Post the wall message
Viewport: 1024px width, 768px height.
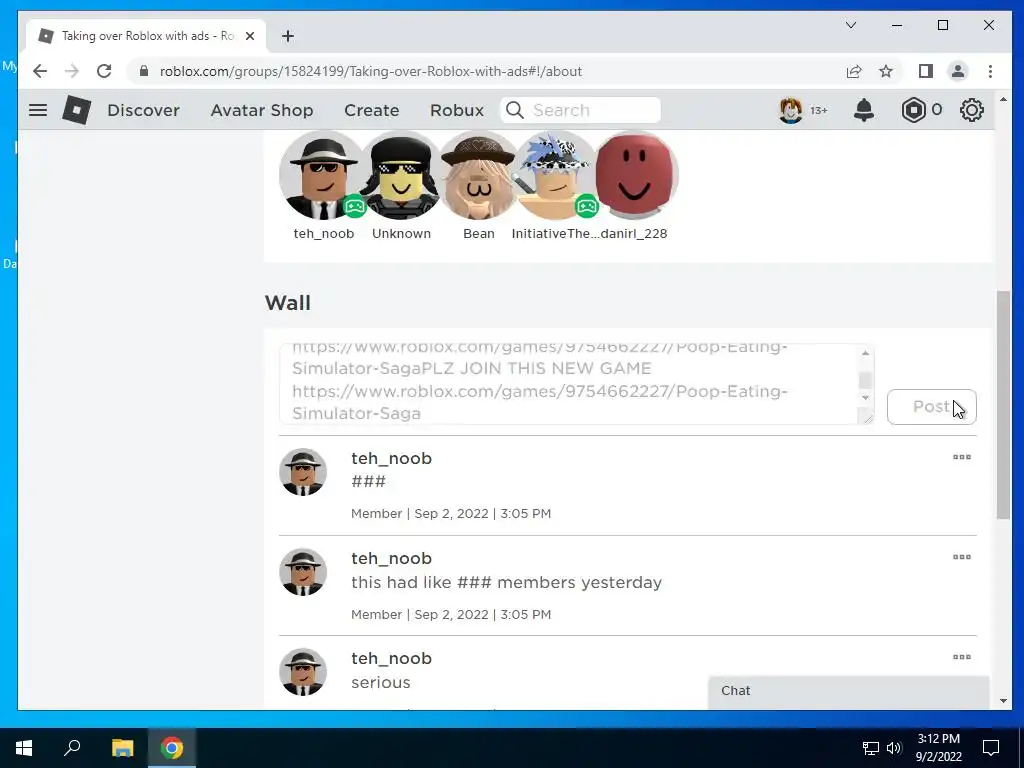(931, 407)
